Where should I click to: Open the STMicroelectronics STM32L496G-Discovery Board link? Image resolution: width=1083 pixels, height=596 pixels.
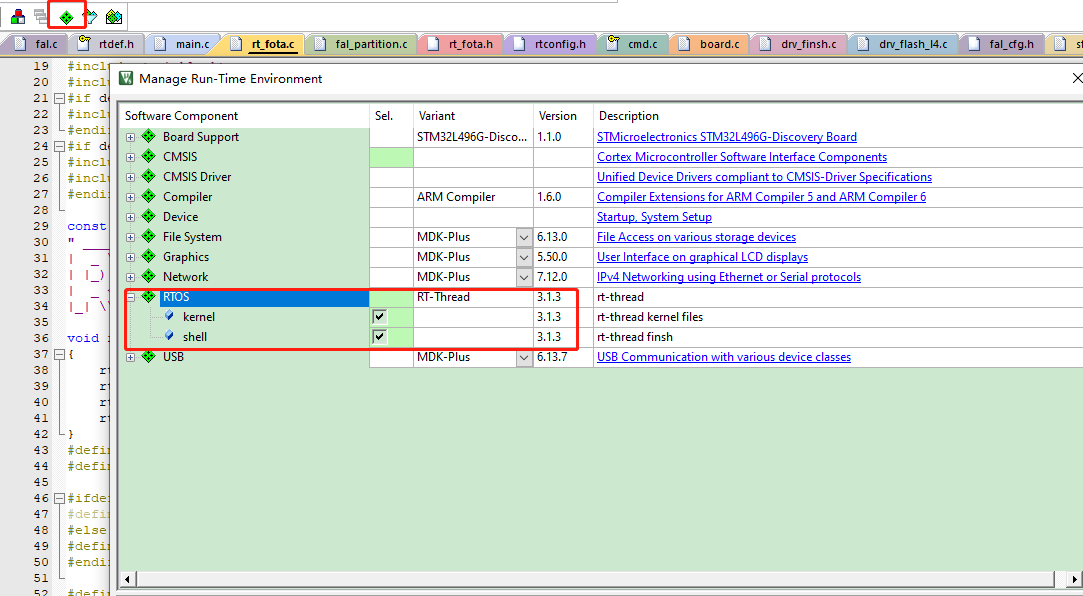pyautogui.click(x=727, y=137)
